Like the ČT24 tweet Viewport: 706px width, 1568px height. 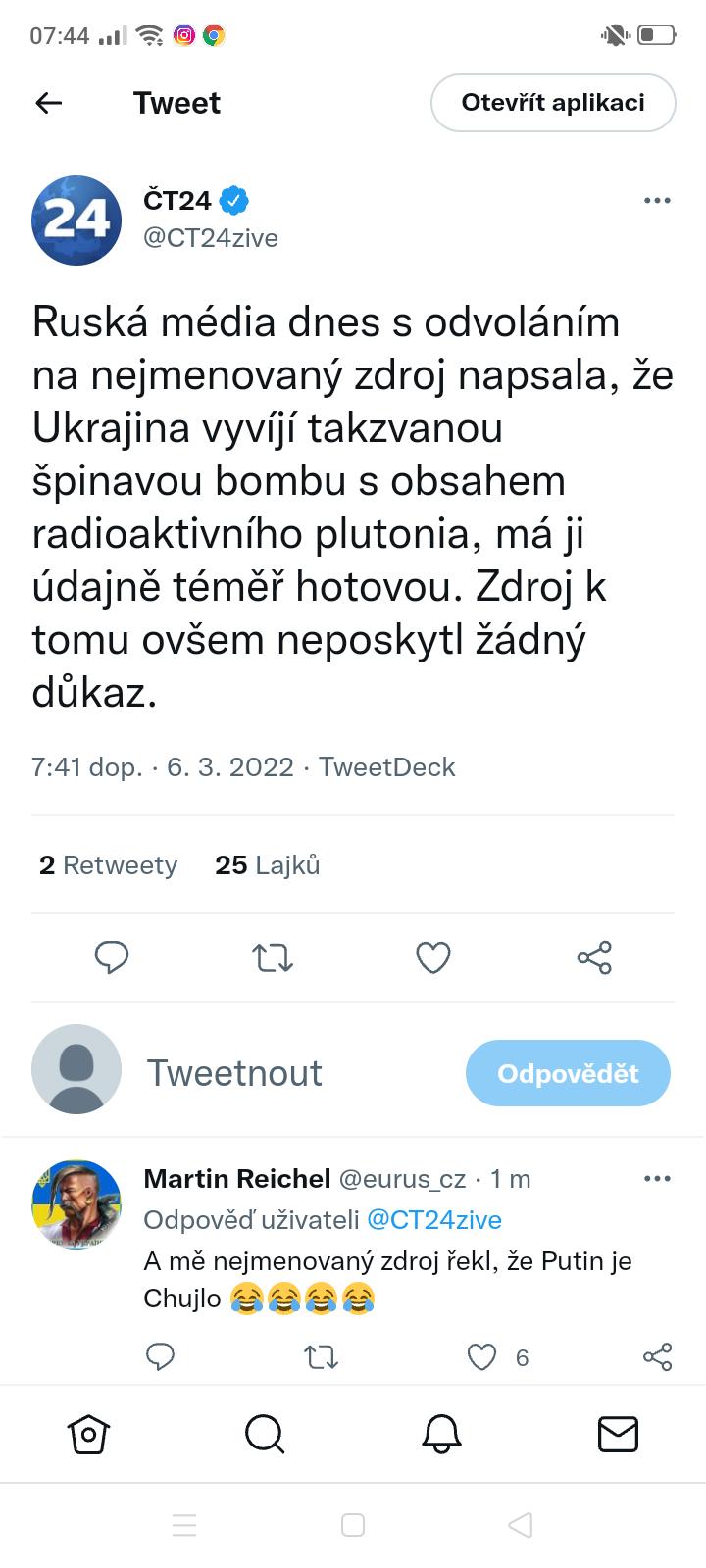[433, 956]
